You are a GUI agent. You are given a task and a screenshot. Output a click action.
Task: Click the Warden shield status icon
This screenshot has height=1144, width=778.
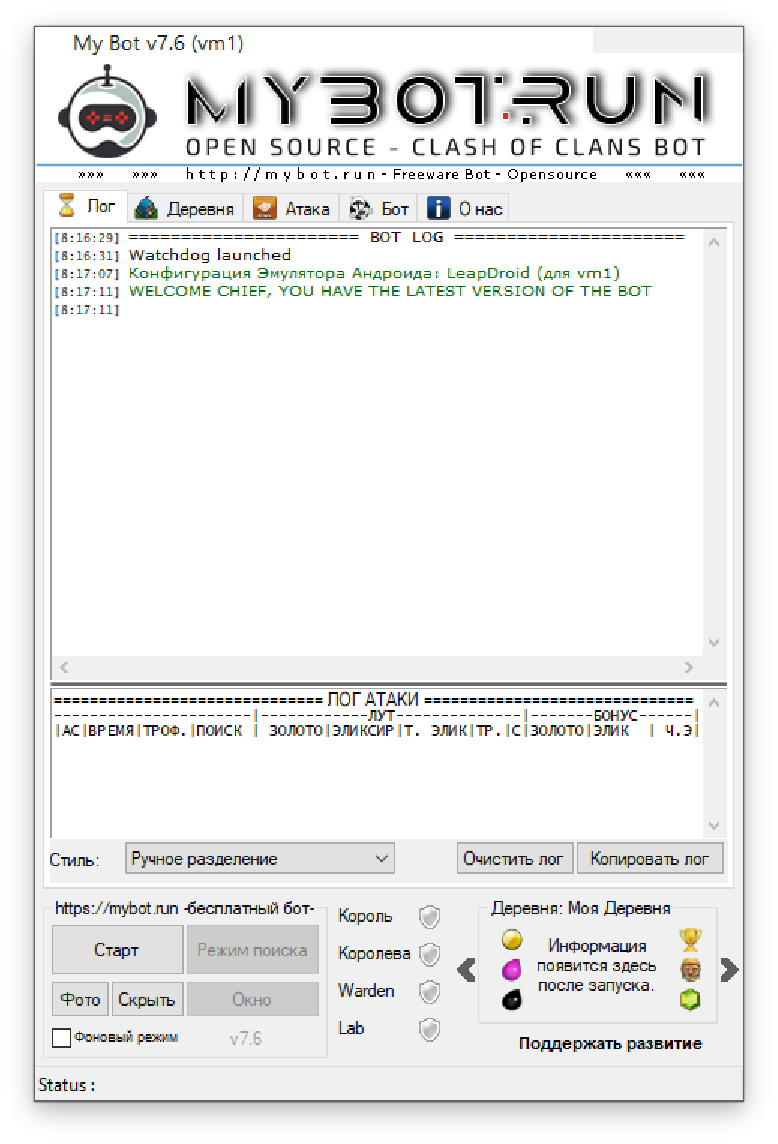[x=430, y=992]
